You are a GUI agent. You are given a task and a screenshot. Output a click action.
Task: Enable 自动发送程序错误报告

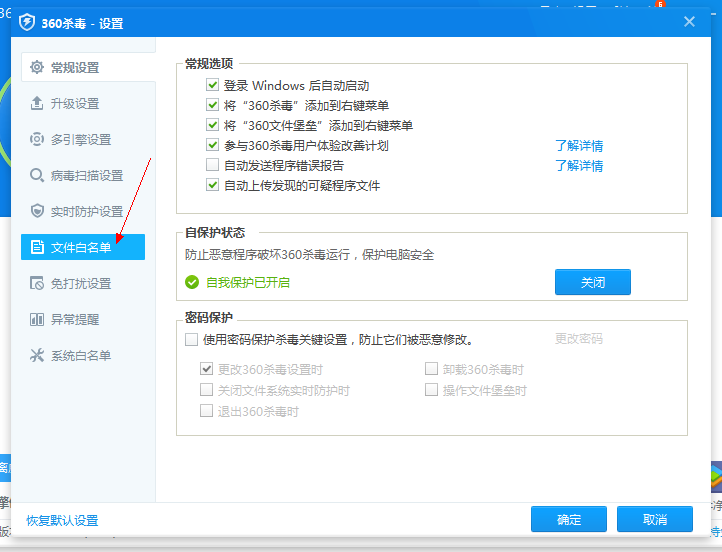[212, 165]
